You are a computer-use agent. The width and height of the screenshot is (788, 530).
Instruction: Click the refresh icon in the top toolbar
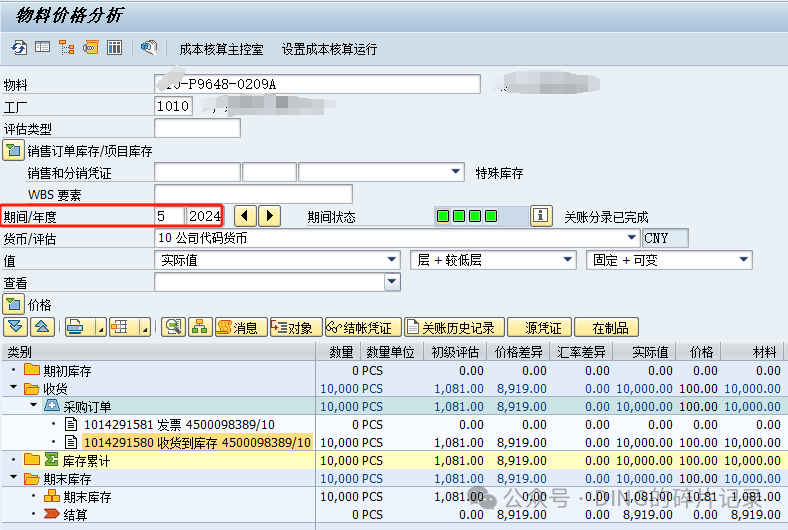pos(19,48)
